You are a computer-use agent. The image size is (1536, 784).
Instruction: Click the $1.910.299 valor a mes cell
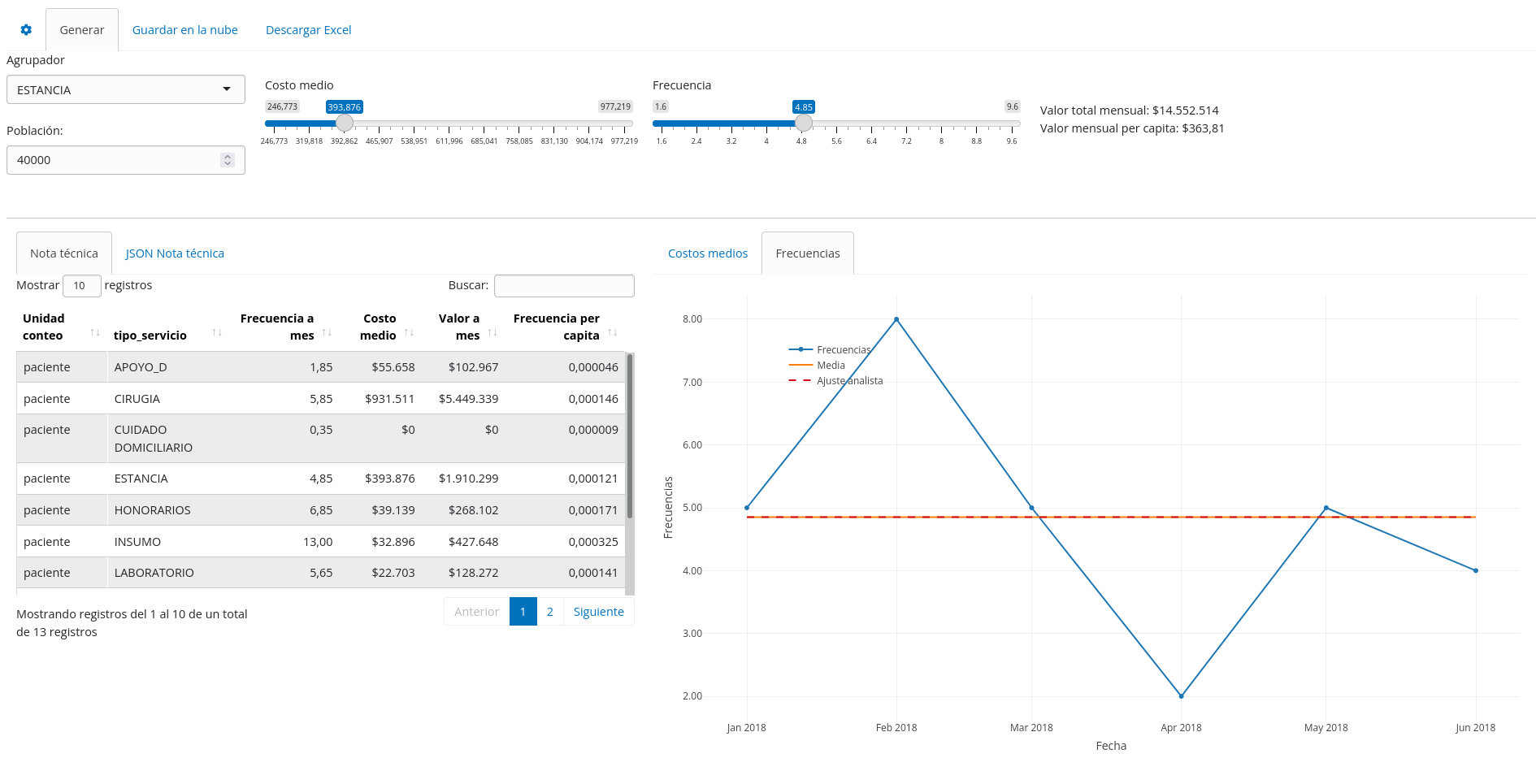468,479
